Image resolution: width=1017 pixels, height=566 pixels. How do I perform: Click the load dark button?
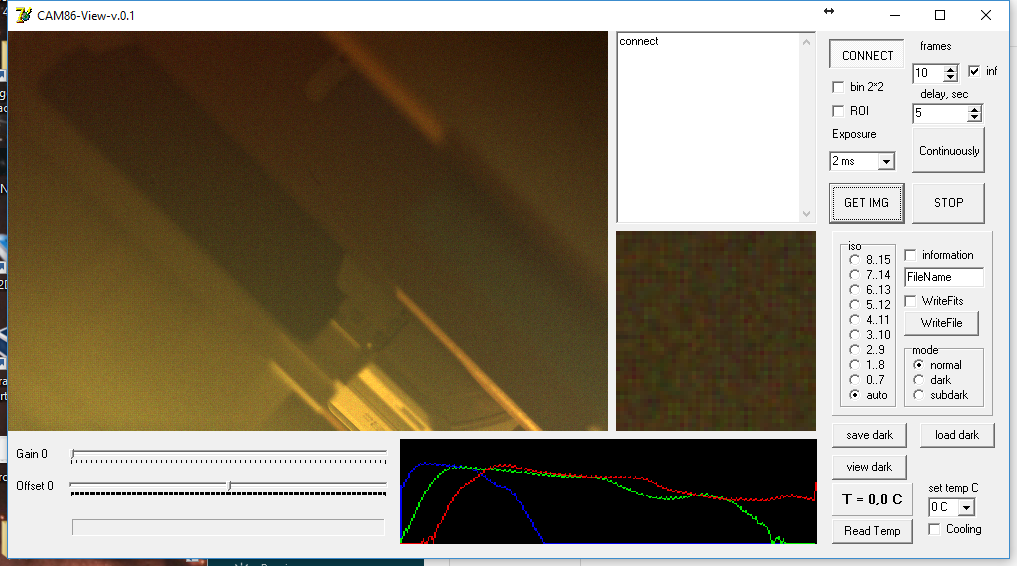(x=957, y=435)
